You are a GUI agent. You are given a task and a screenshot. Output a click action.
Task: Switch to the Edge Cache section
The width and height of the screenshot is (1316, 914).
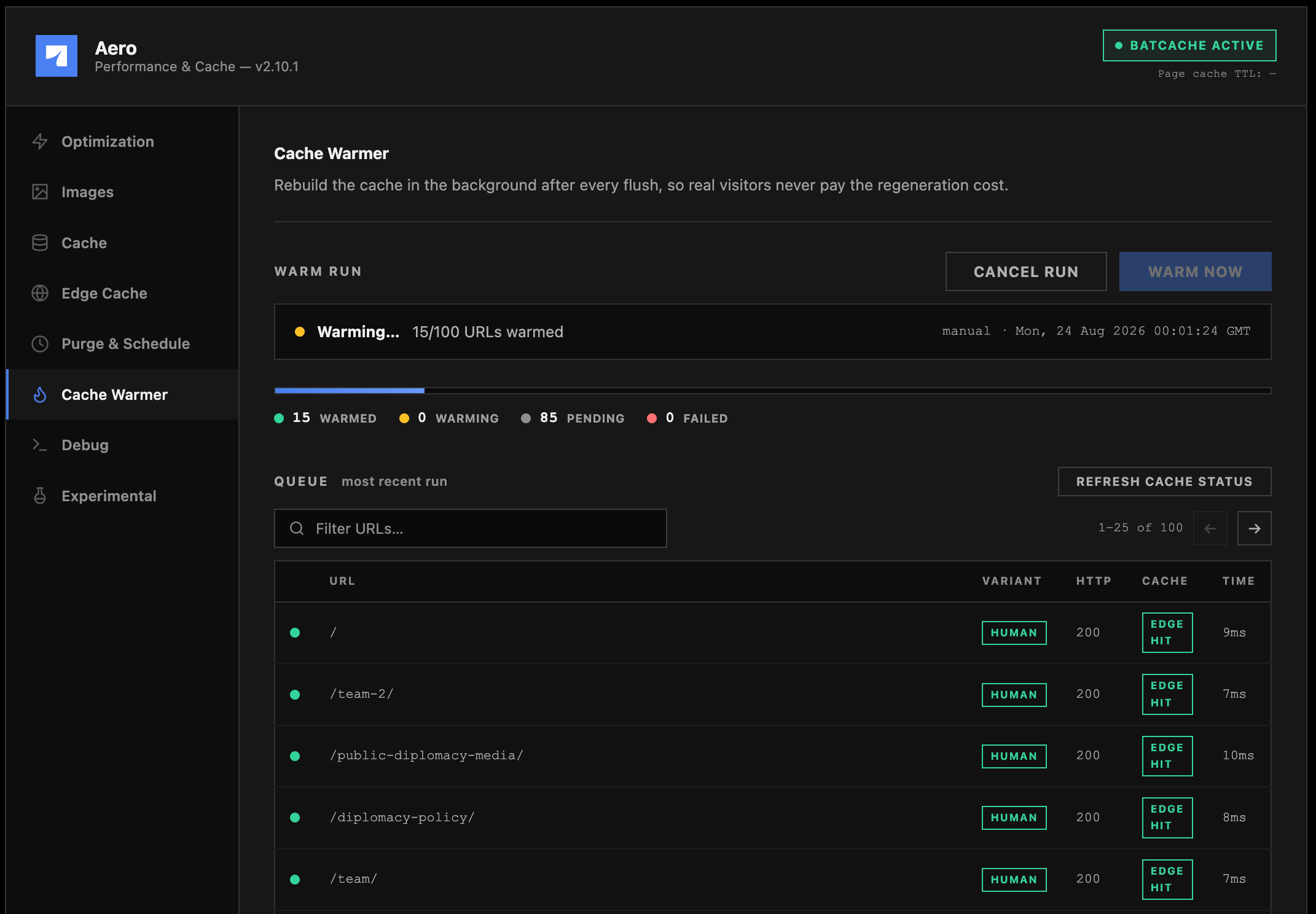pos(122,293)
